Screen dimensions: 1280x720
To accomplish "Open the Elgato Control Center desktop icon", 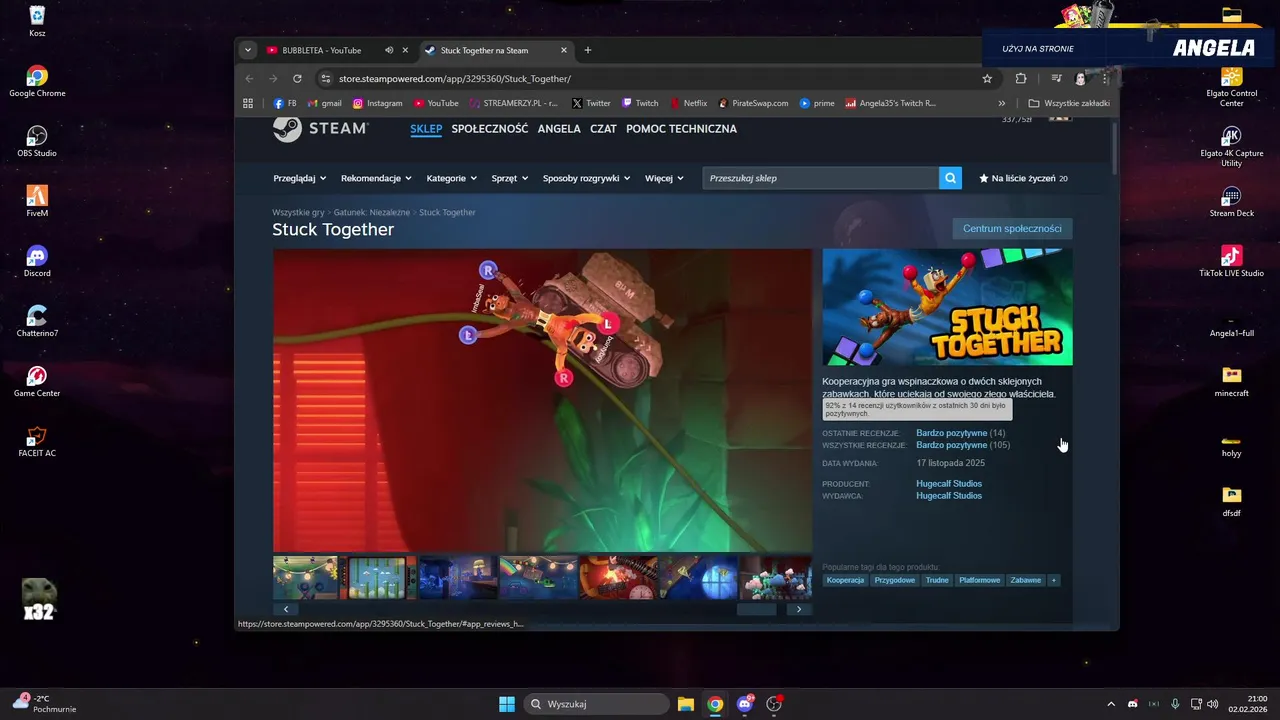I will tap(1232, 86).
